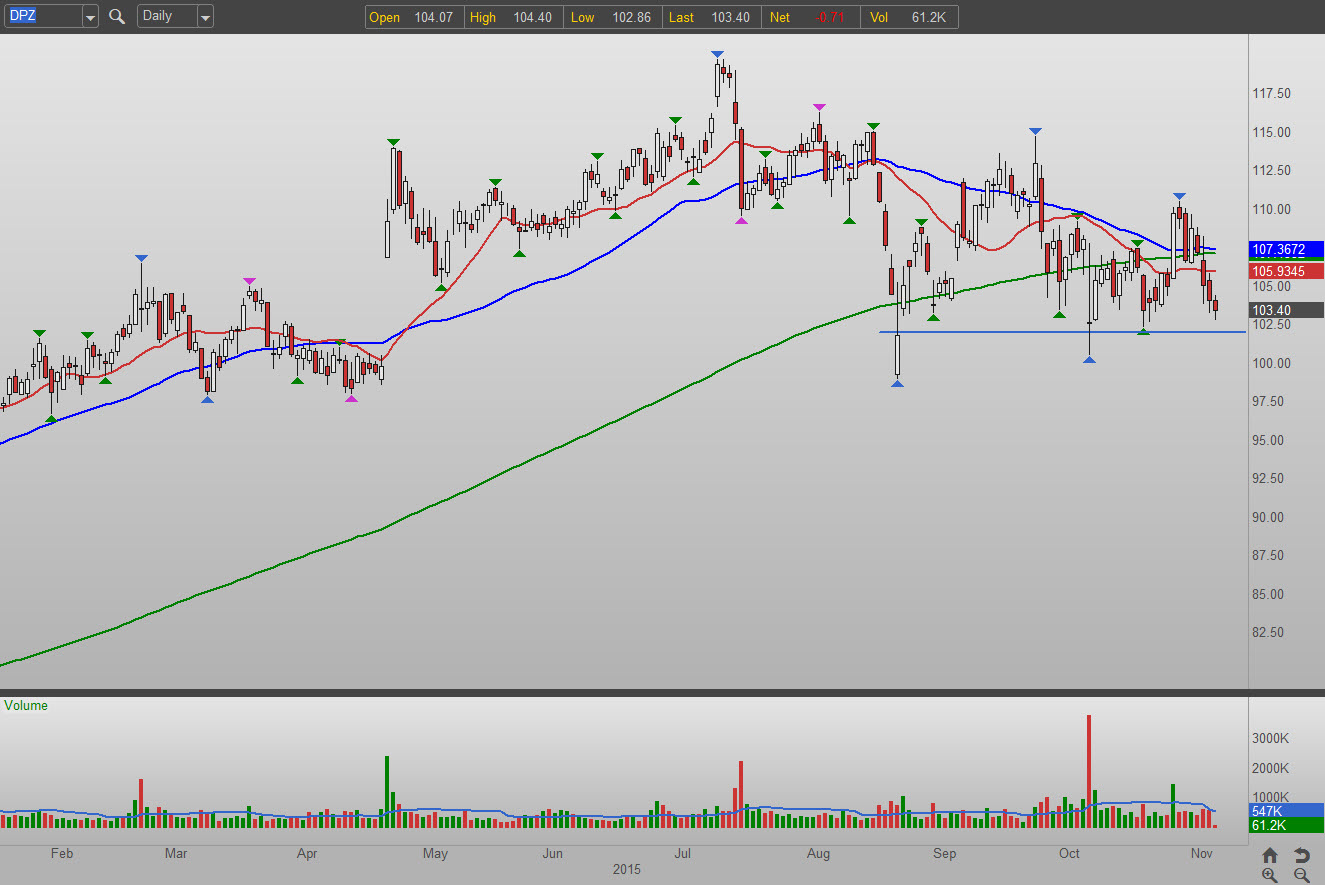Image resolution: width=1325 pixels, height=885 pixels.
Task: Click the home icon to reset chart
Action: [x=1270, y=855]
